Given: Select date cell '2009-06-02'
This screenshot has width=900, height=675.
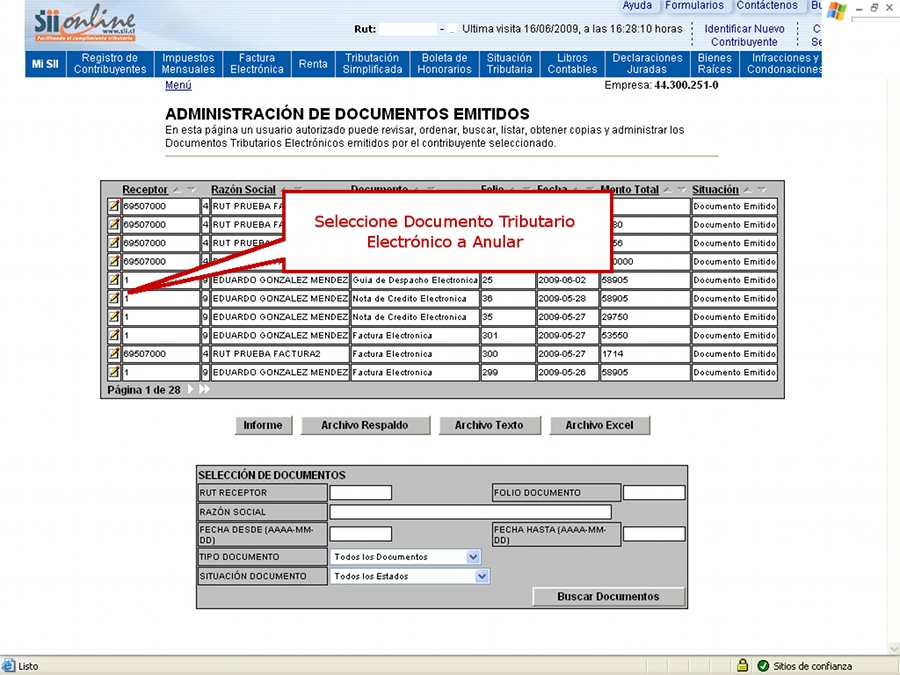Looking at the screenshot, I should tap(568, 280).
